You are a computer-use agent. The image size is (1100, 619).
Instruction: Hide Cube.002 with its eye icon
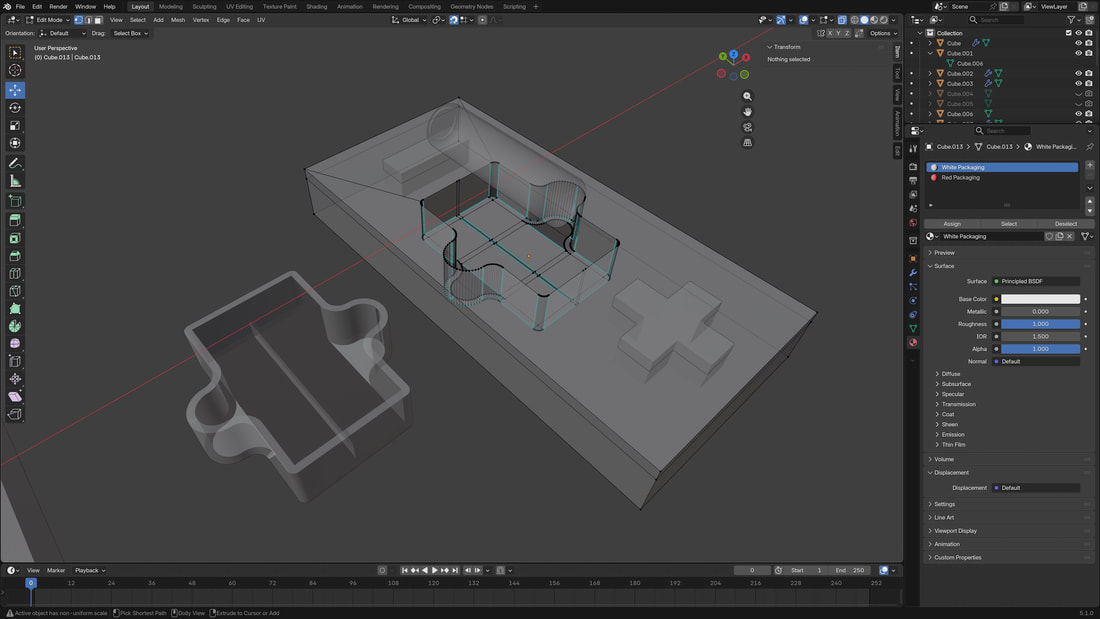[1078, 73]
